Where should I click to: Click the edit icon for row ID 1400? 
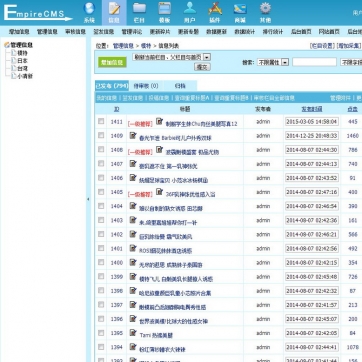(133, 262)
